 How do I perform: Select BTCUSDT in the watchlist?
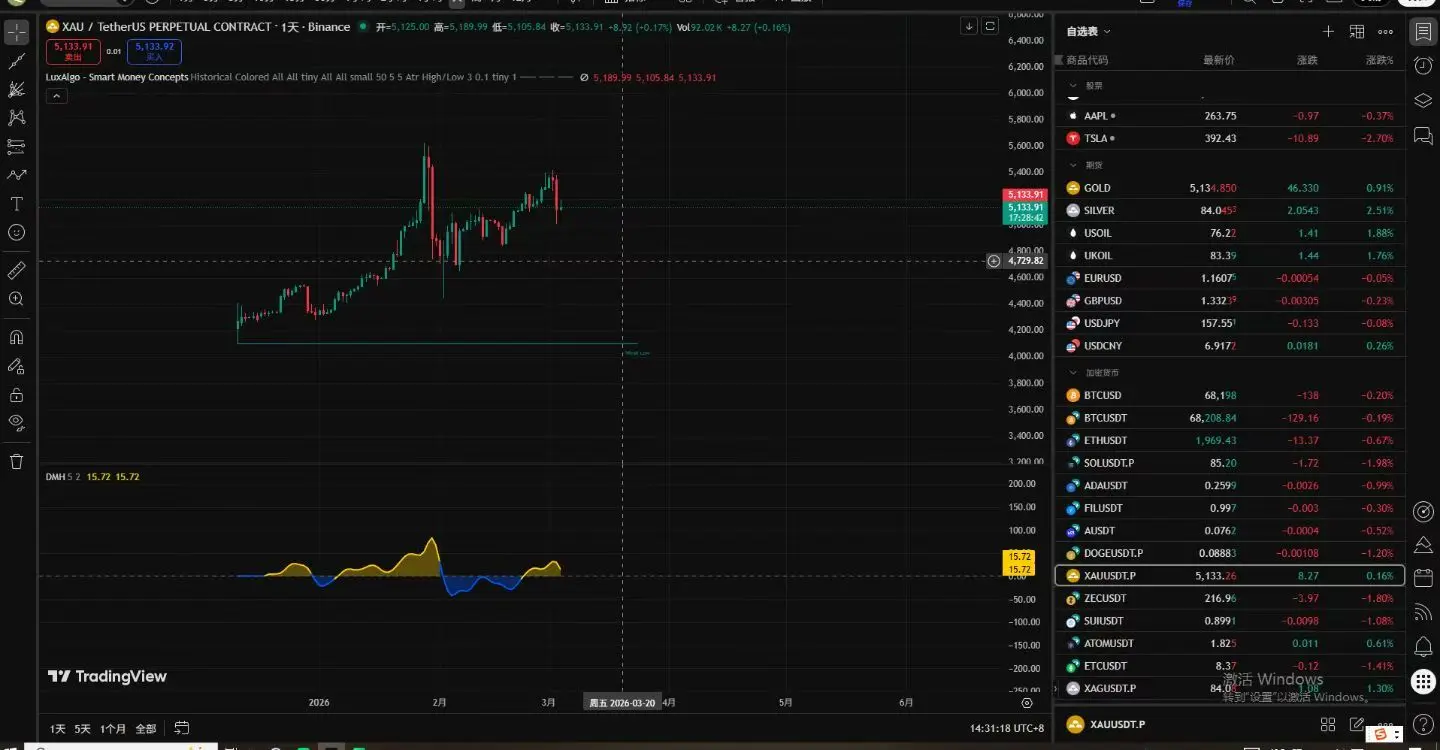(x=1230, y=418)
